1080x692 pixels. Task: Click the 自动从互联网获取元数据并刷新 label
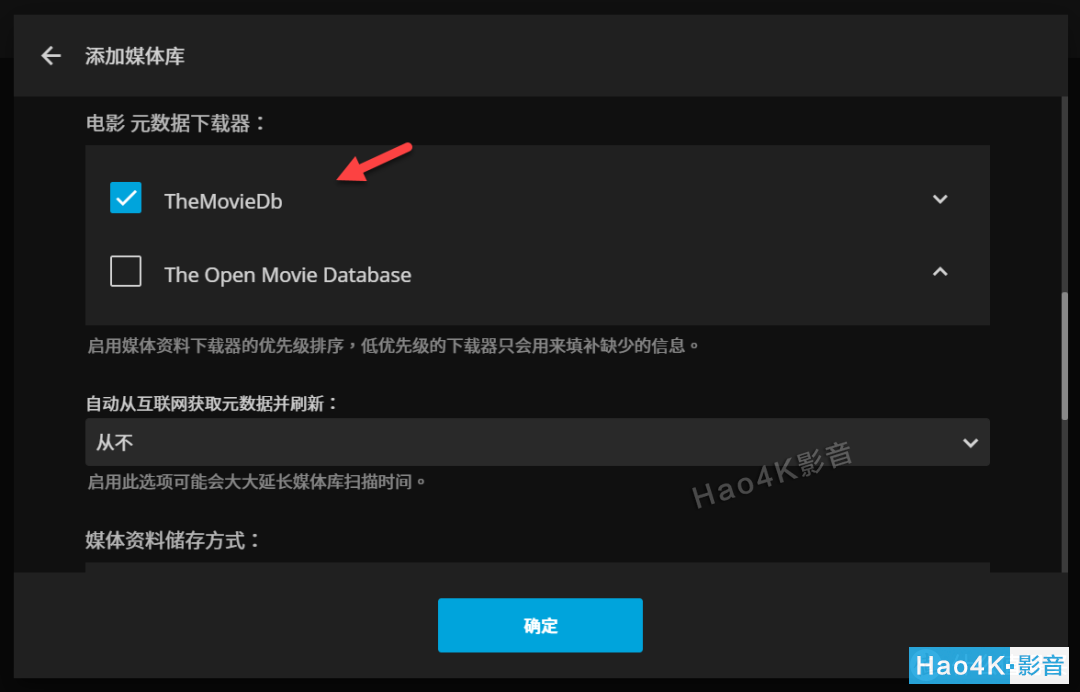[212, 403]
